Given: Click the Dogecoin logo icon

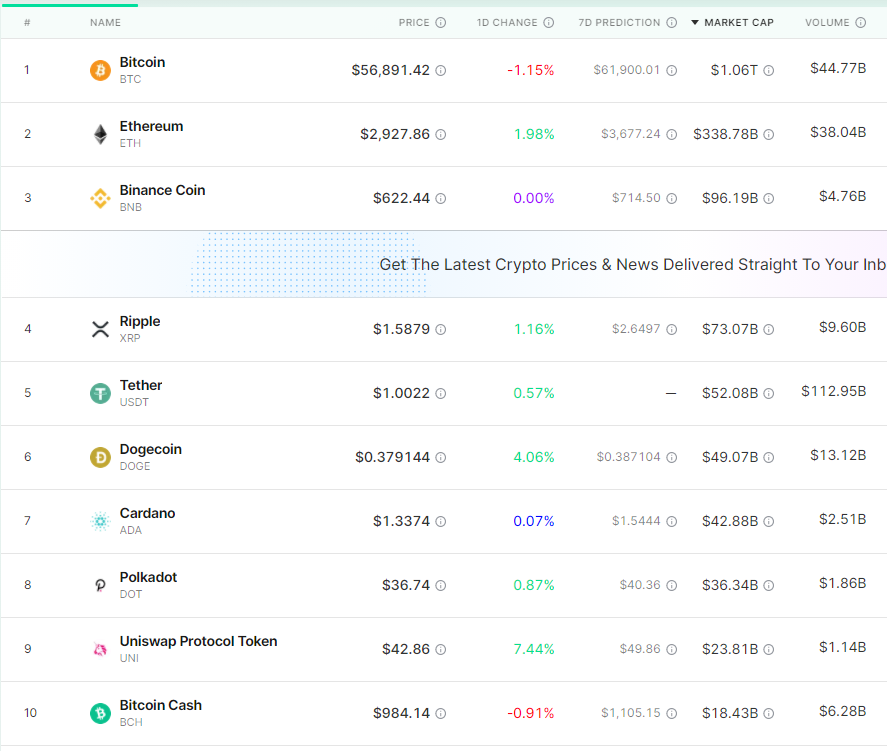Looking at the screenshot, I should [x=100, y=457].
